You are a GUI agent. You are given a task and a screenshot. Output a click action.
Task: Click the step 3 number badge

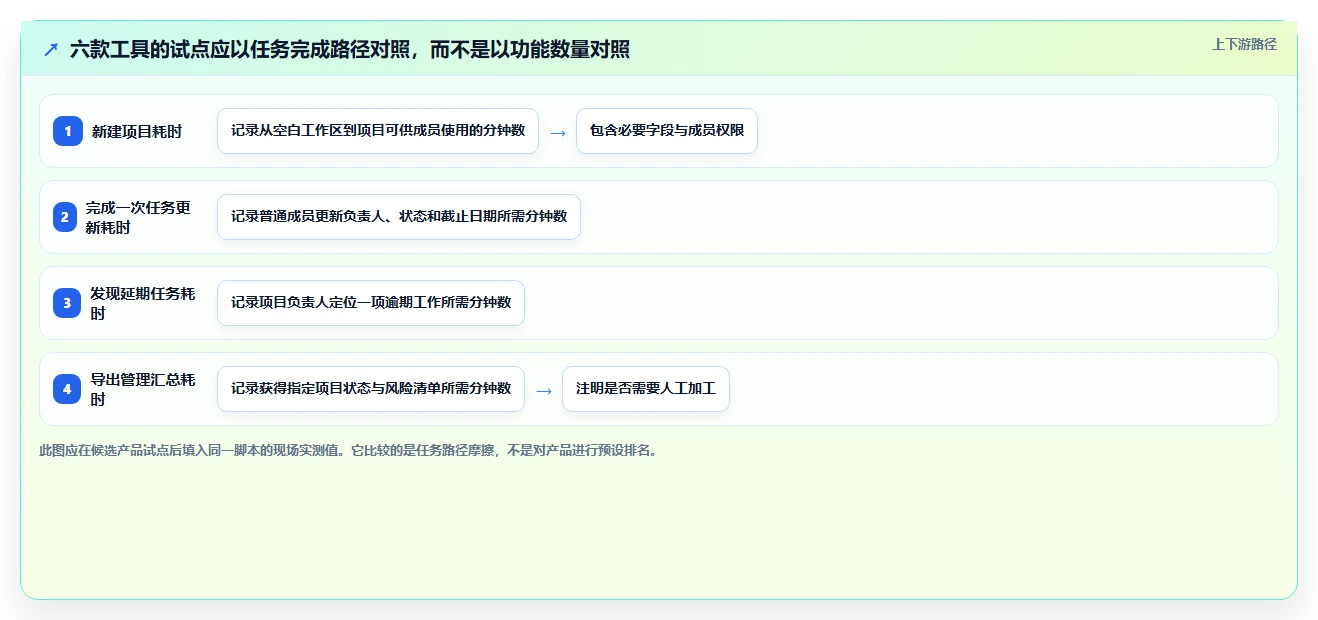pos(68,303)
